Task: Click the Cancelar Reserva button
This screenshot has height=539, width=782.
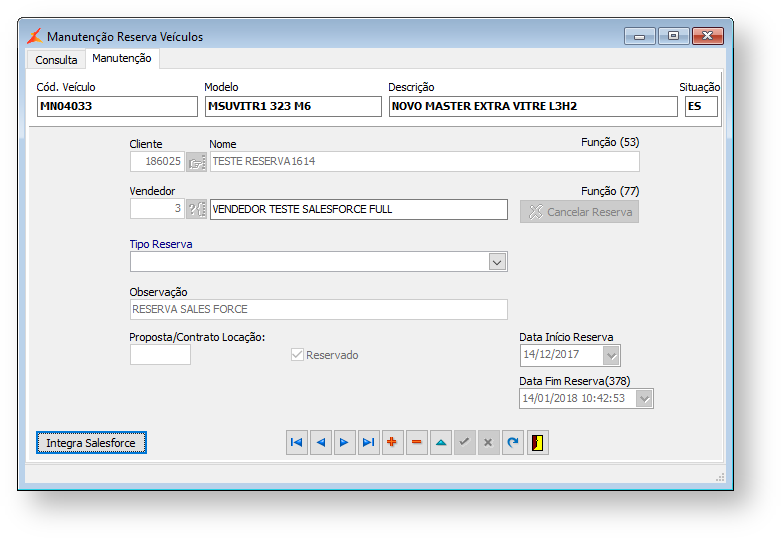Action: click(x=579, y=212)
